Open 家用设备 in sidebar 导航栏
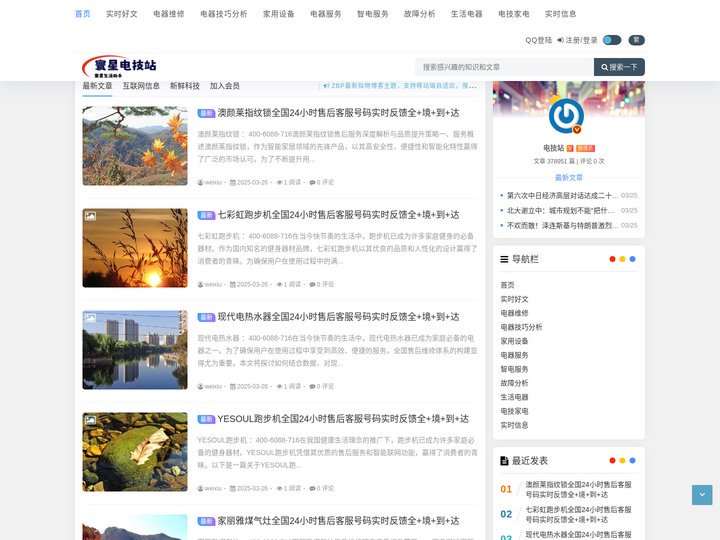Viewport: 720px width, 540px height. pyautogui.click(x=514, y=341)
